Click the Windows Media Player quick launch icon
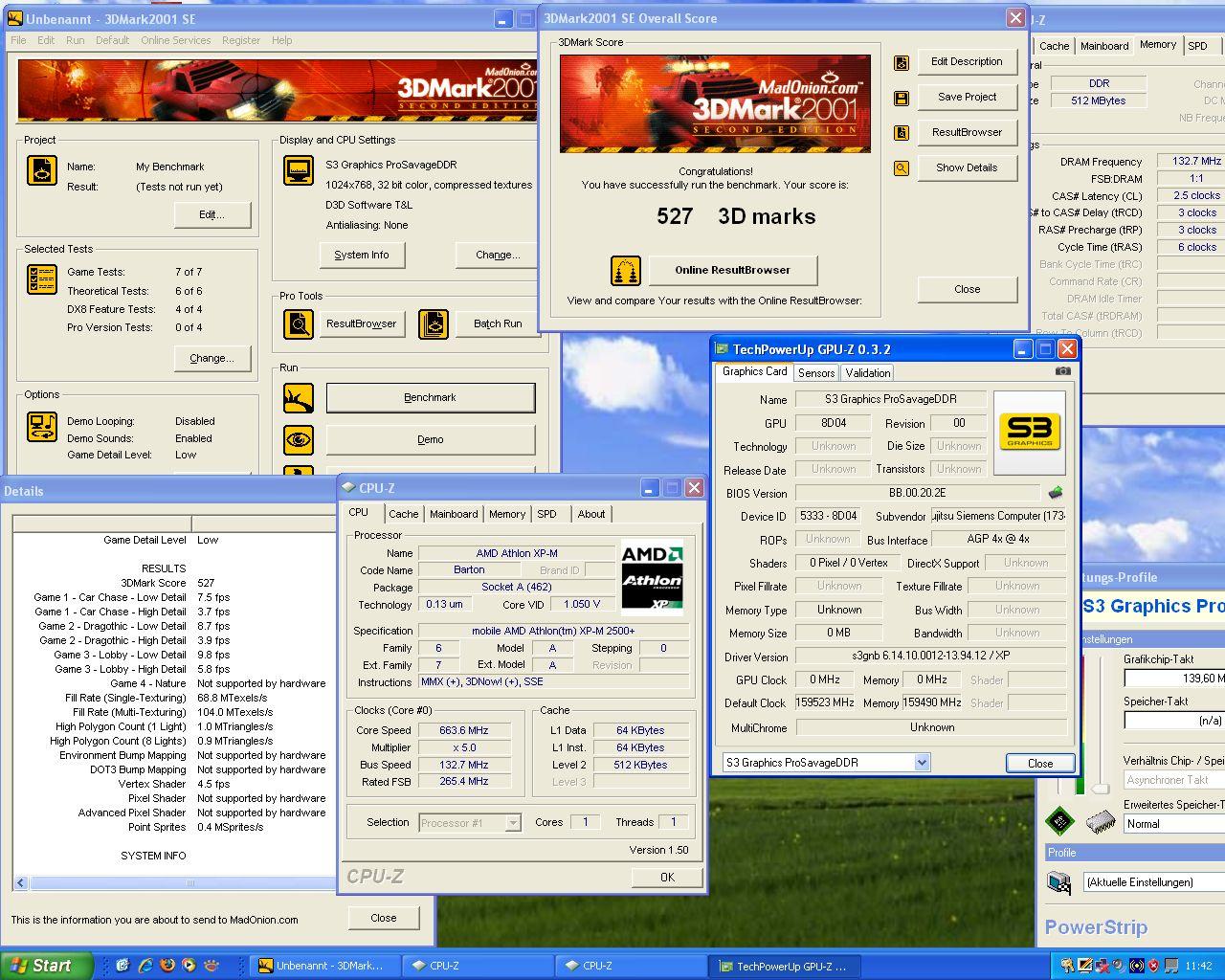The height and width of the screenshot is (980, 1225). pos(189,966)
